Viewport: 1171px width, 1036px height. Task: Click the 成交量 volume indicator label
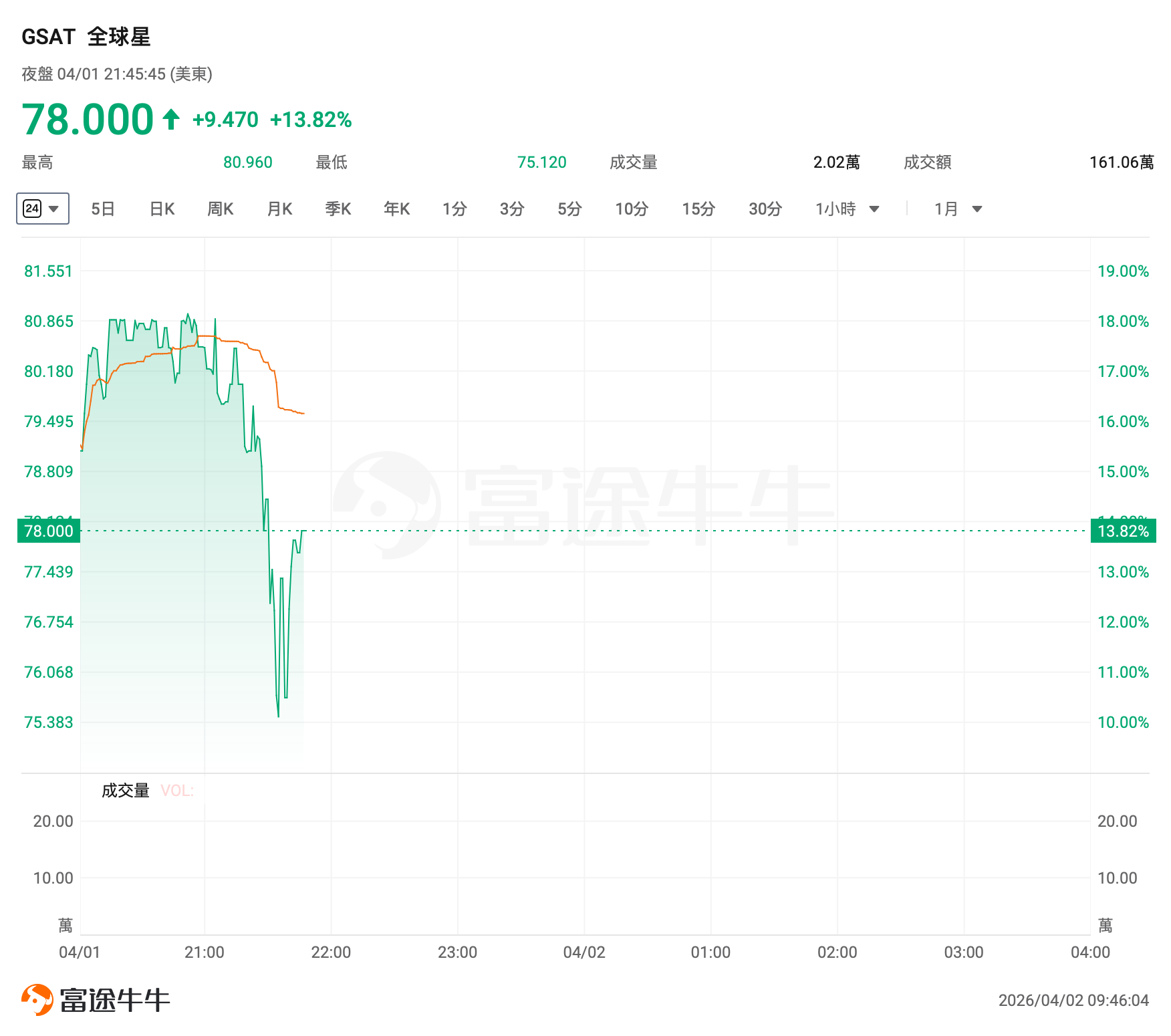click(x=126, y=791)
